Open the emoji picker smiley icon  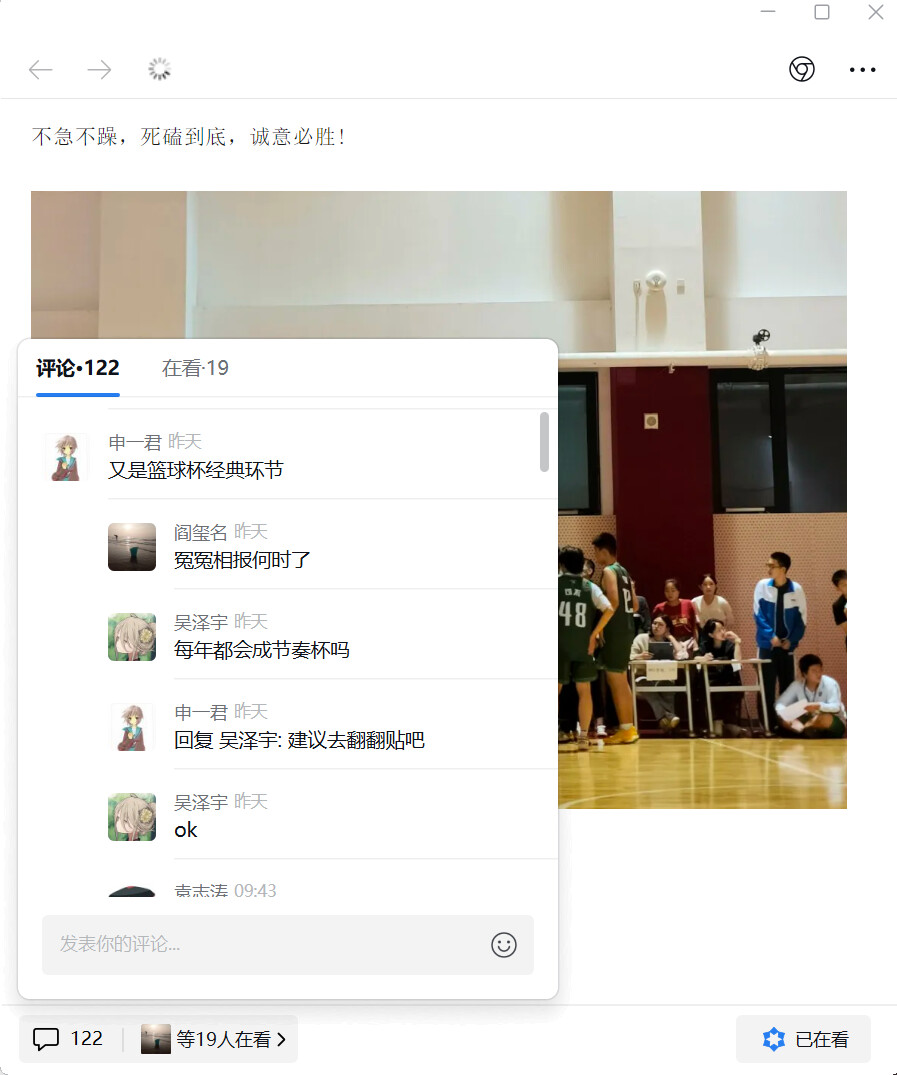[503, 945]
